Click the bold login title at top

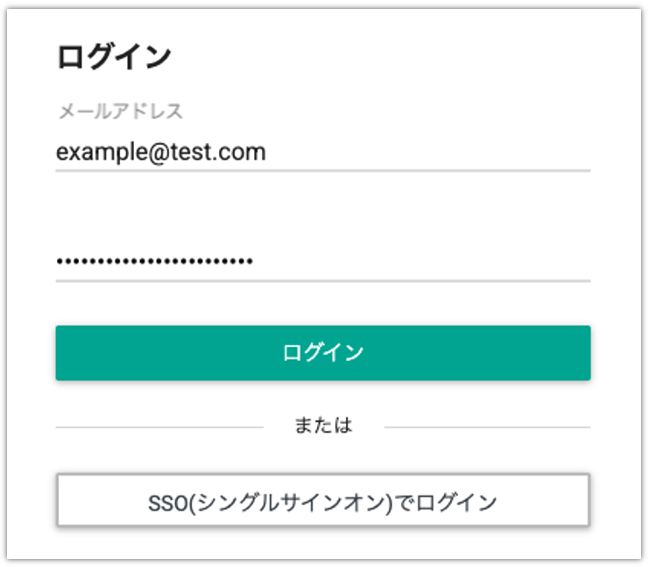pyautogui.click(x=114, y=57)
